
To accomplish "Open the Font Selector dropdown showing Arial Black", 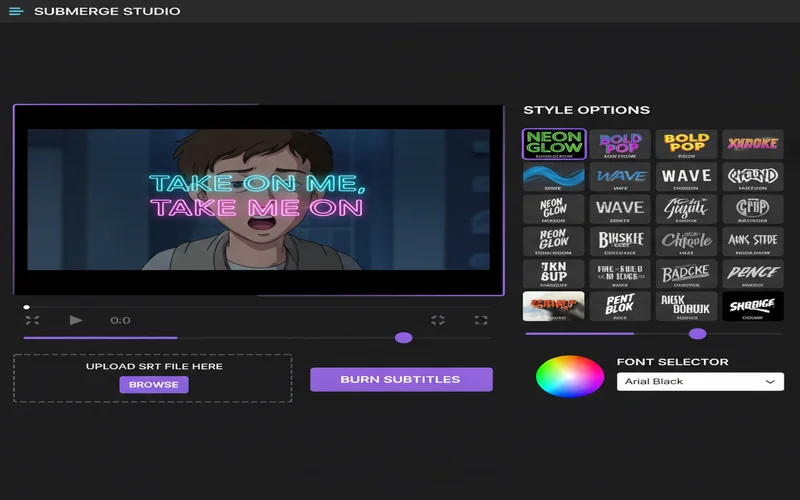I will tap(699, 381).
